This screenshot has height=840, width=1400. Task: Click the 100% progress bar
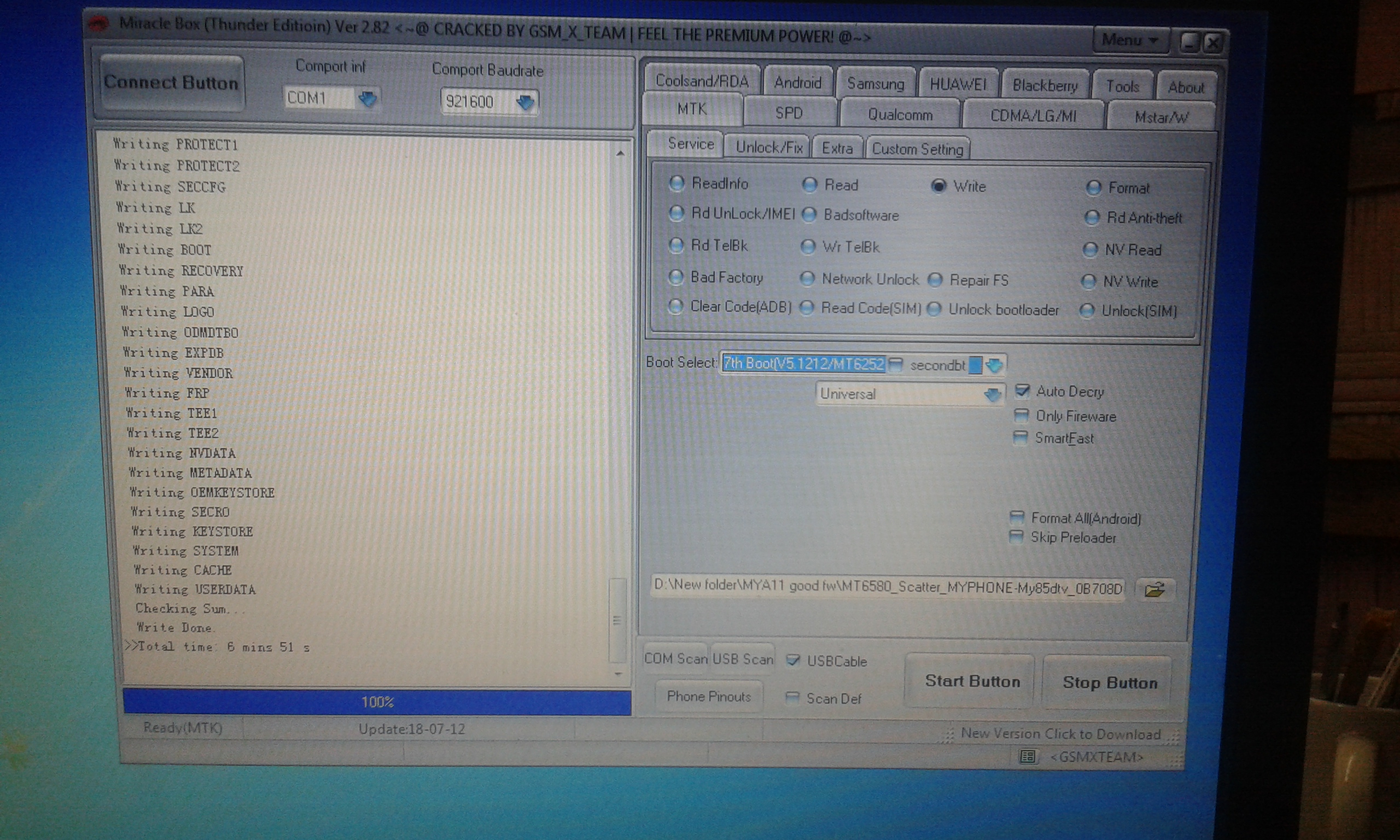pyautogui.click(x=377, y=702)
